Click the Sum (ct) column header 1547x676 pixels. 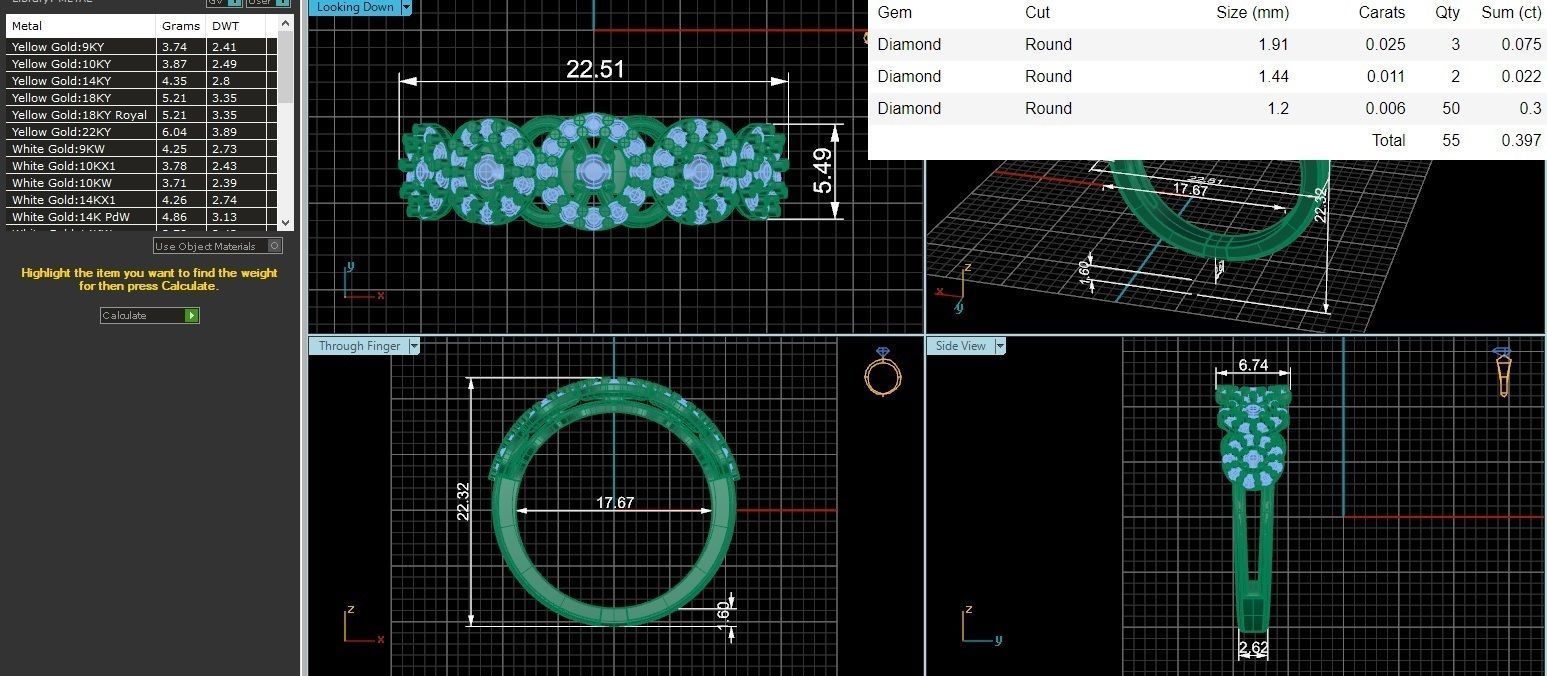point(1511,13)
